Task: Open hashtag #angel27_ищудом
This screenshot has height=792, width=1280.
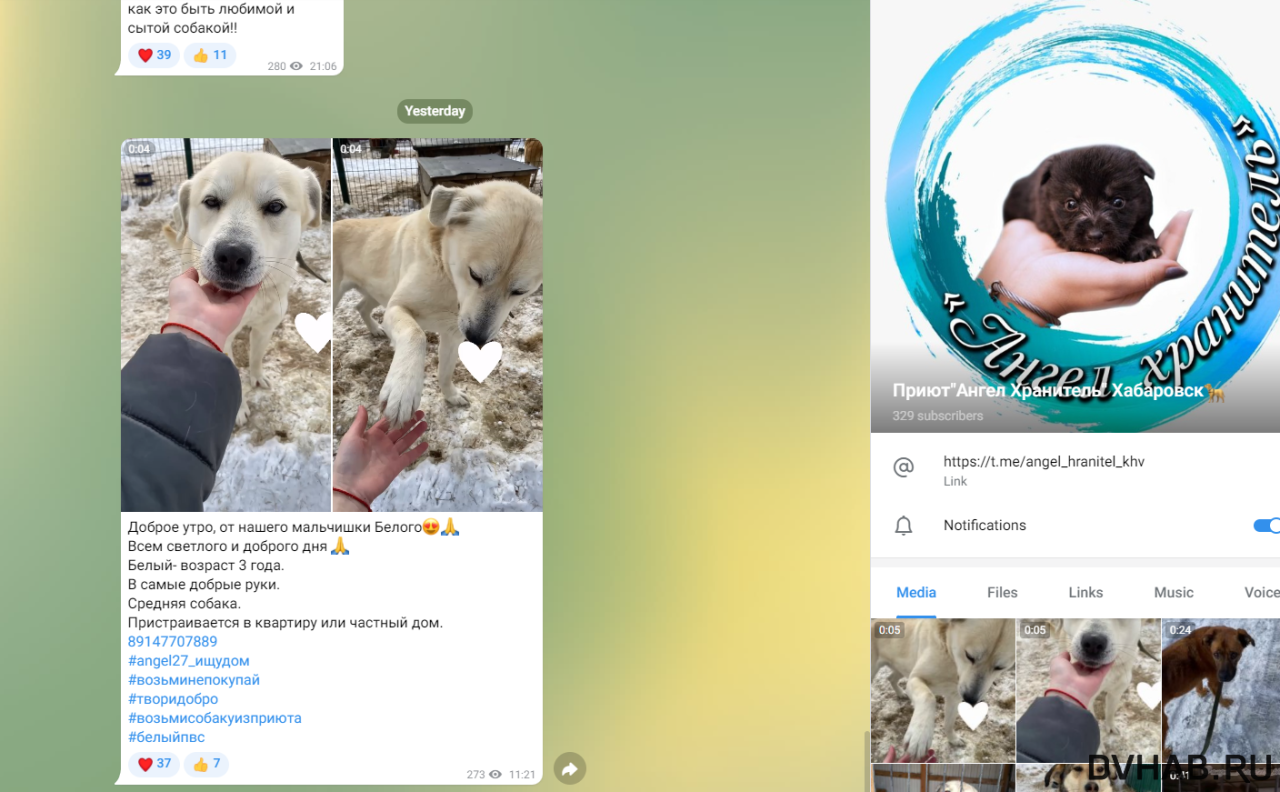Action: [x=188, y=660]
